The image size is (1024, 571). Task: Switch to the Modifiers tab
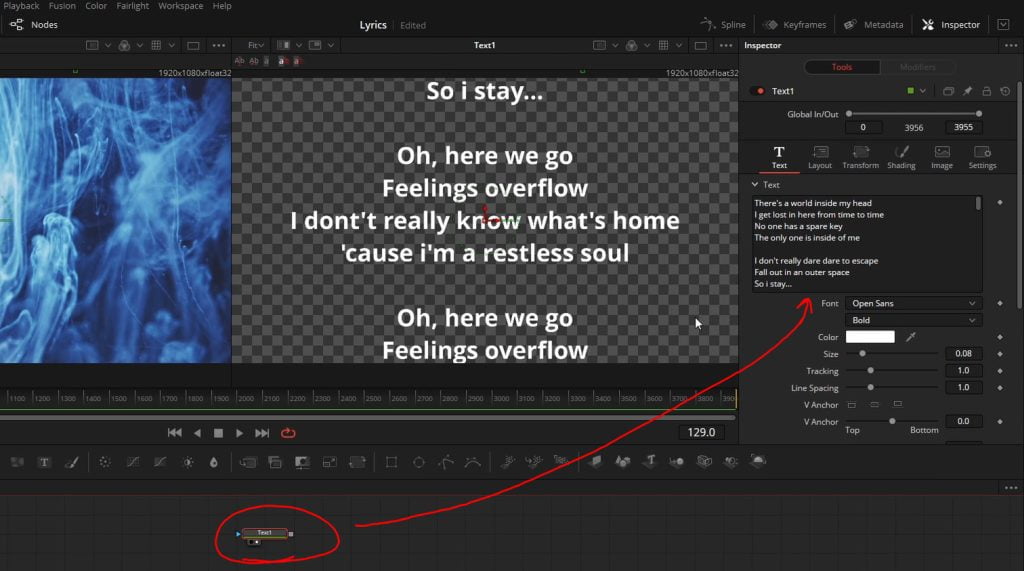coord(918,67)
